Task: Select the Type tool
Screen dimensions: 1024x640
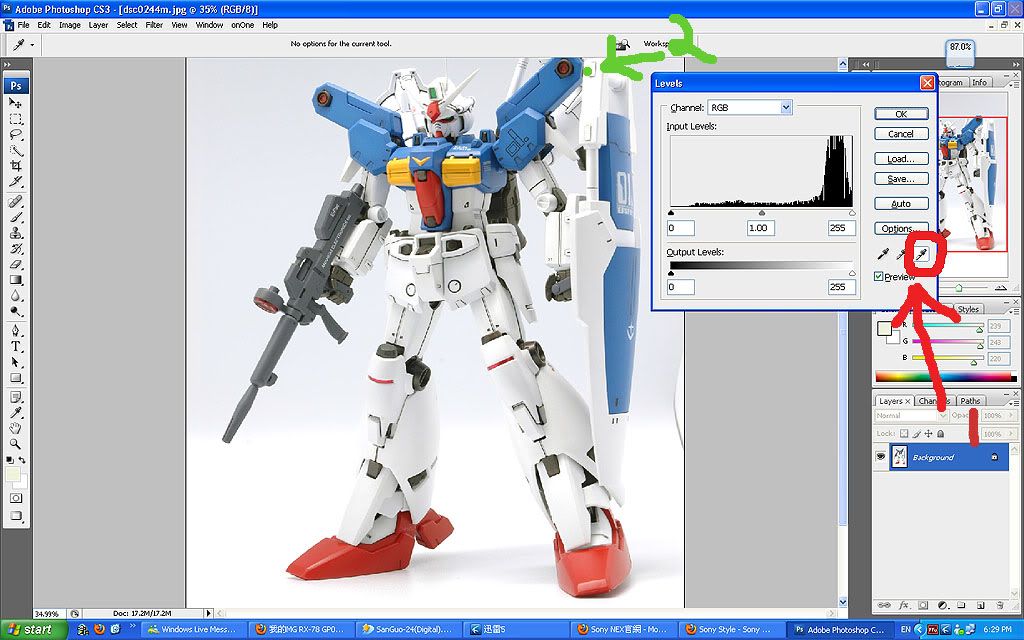Action: pos(15,347)
